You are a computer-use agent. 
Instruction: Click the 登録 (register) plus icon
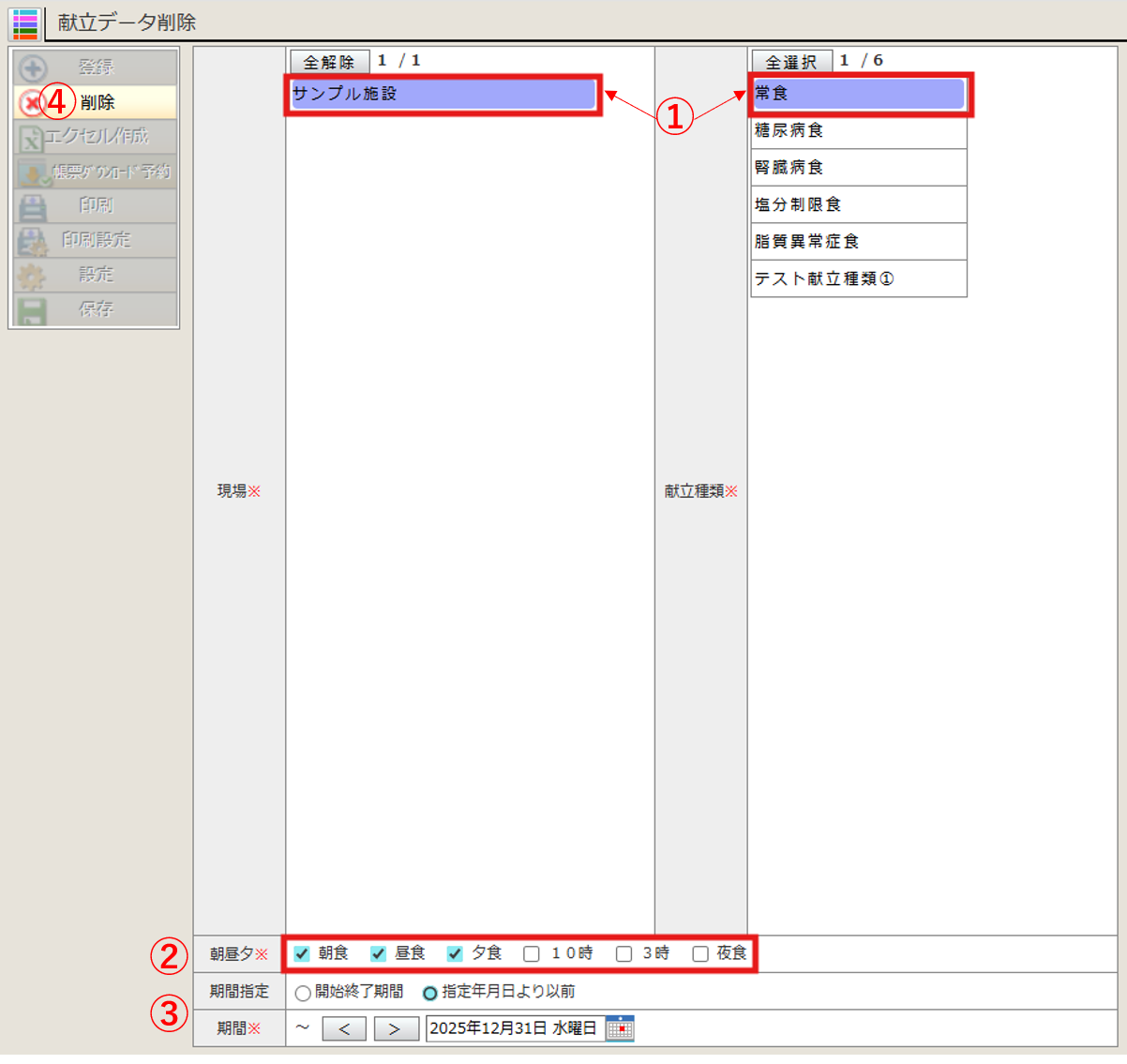coord(33,67)
